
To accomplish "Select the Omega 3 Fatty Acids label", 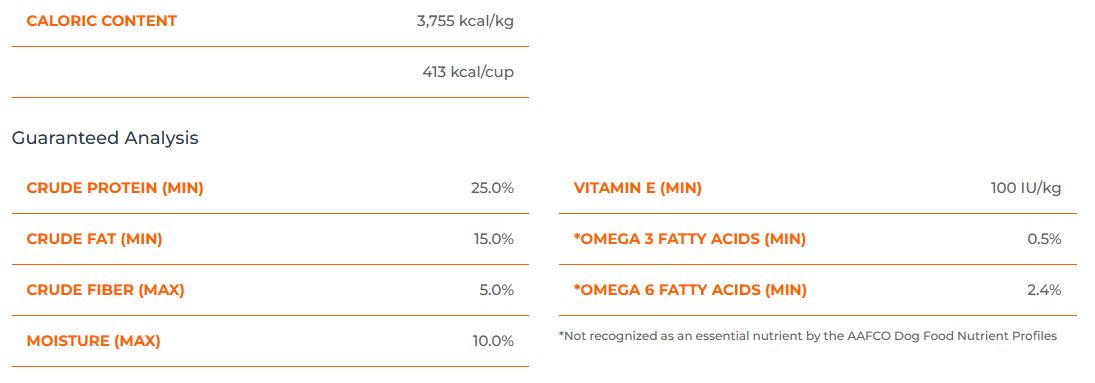I will coord(689,239).
